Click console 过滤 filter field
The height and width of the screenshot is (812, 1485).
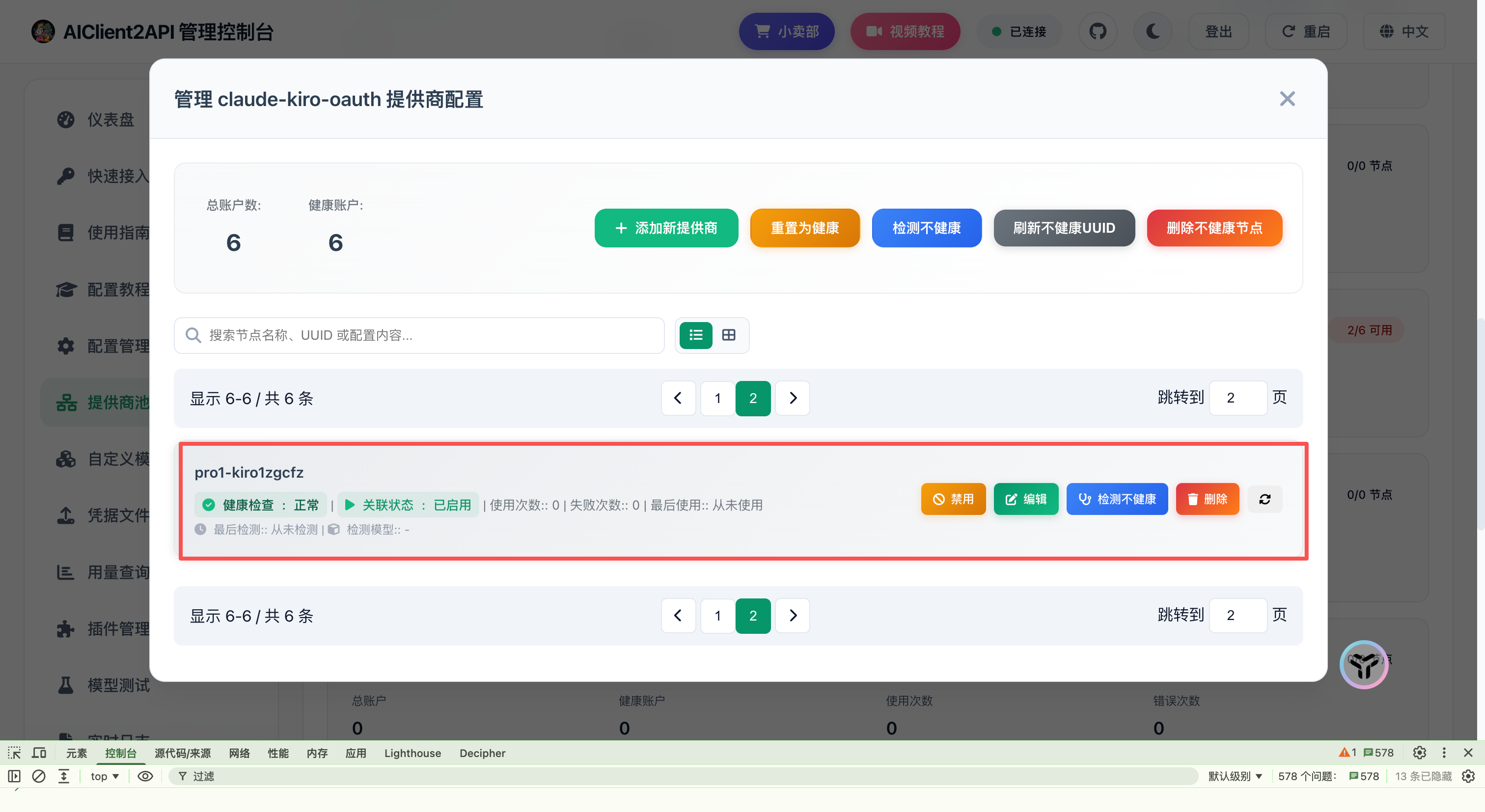683,776
